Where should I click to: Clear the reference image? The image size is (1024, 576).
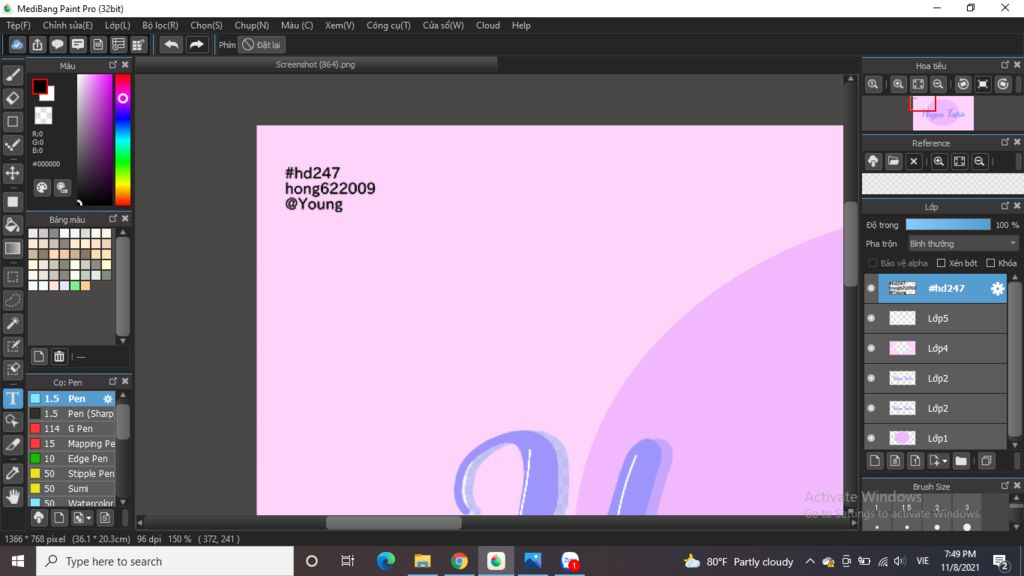[914, 161]
